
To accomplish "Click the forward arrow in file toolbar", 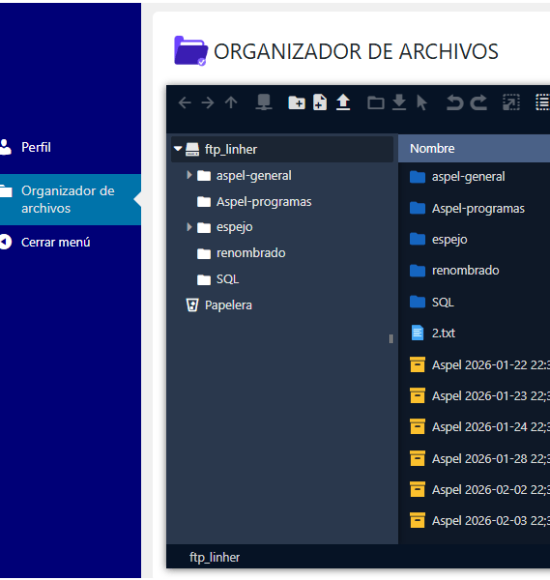I will click(x=208, y=102).
